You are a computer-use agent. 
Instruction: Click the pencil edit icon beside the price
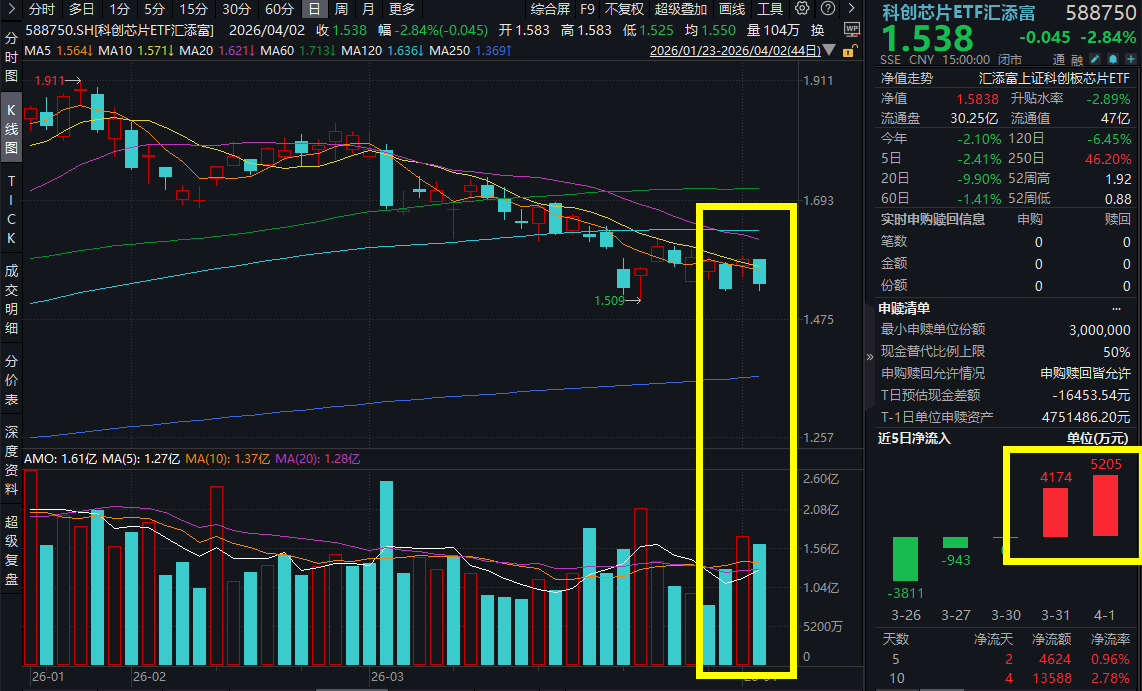pyautogui.click(x=1094, y=59)
